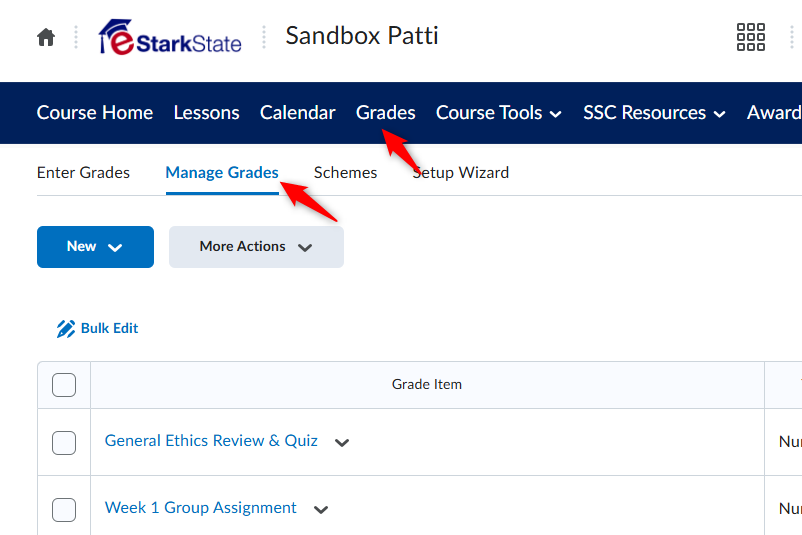The image size is (802, 535).
Task: Click the Bulk Edit pencil icon
Action: coord(65,328)
